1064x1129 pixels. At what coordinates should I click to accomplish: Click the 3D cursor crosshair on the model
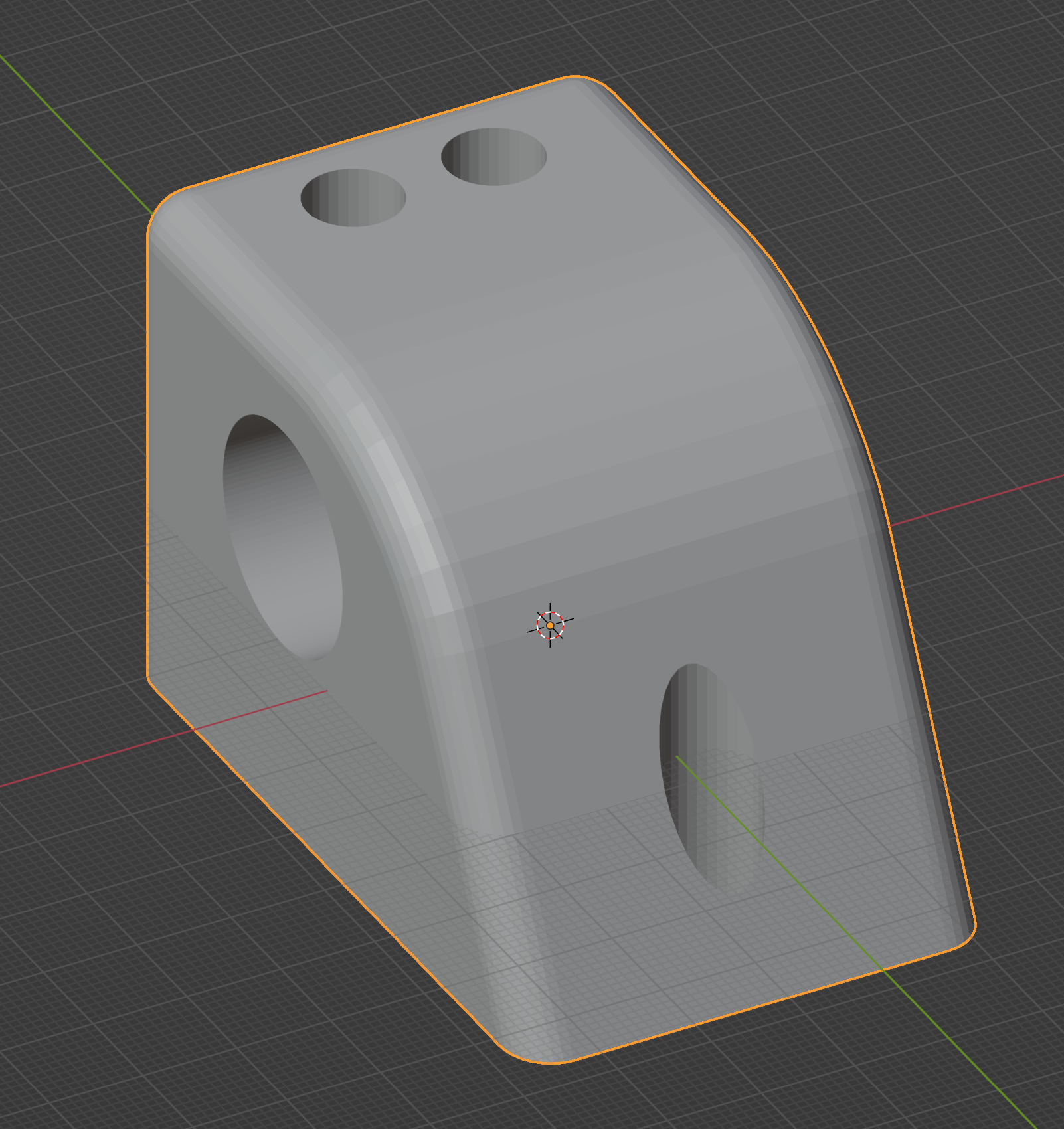click(x=550, y=625)
